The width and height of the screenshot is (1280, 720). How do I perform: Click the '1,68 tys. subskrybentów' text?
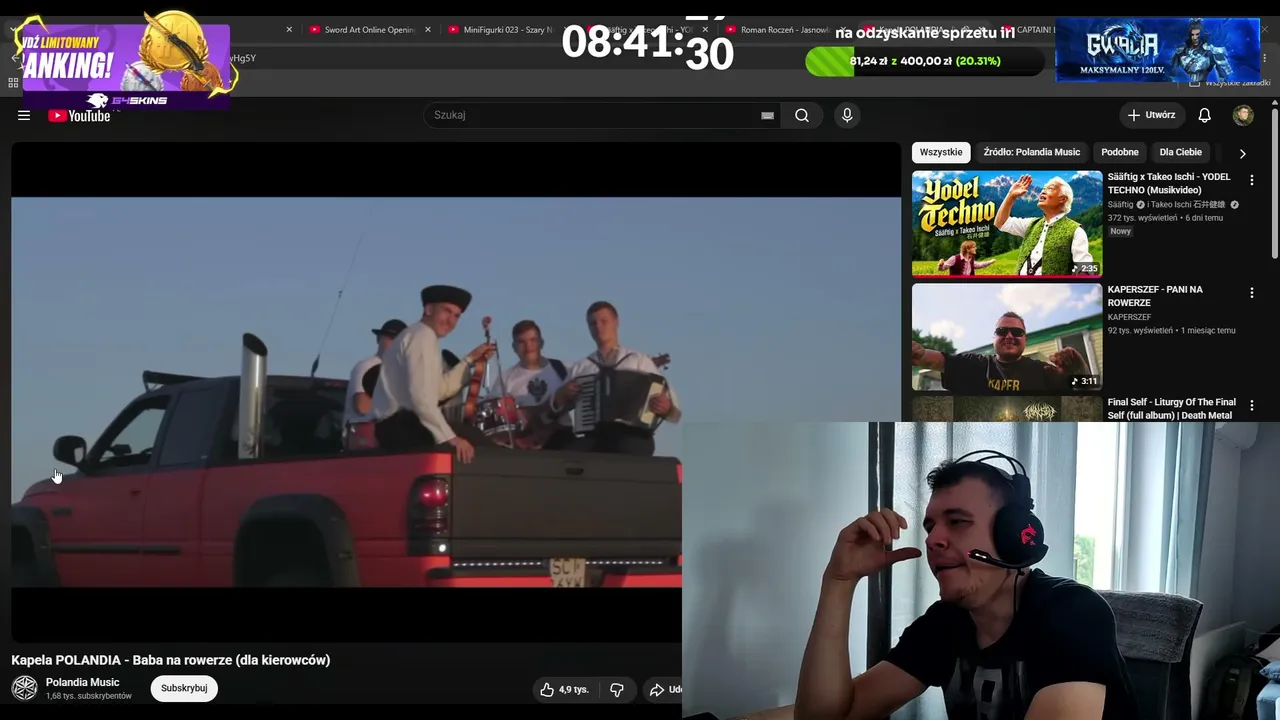pos(89,696)
